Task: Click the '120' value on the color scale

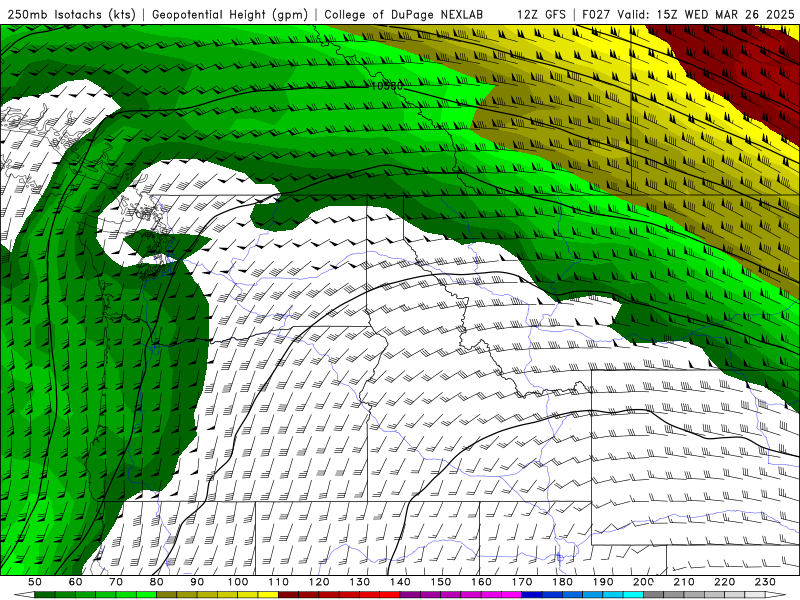Action: coord(319,582)
